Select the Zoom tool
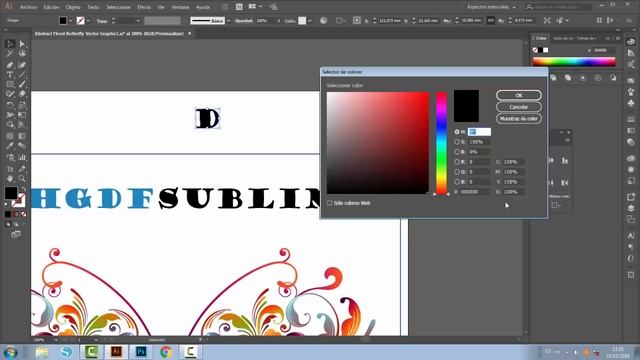This screenshot has height=360, width=640. (x=22, y=178)
